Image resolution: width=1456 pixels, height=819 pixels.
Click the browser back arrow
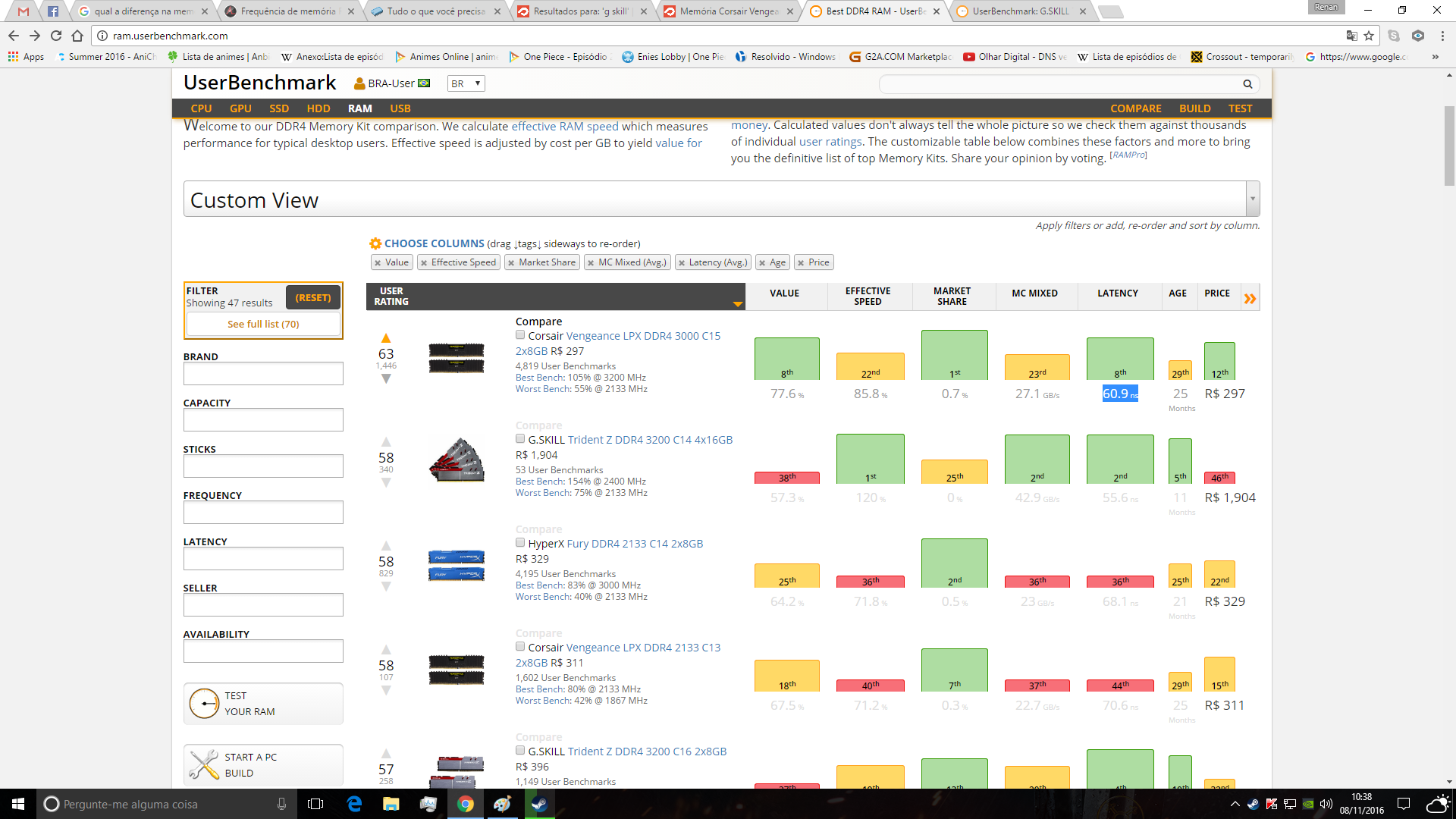(14, 36)
